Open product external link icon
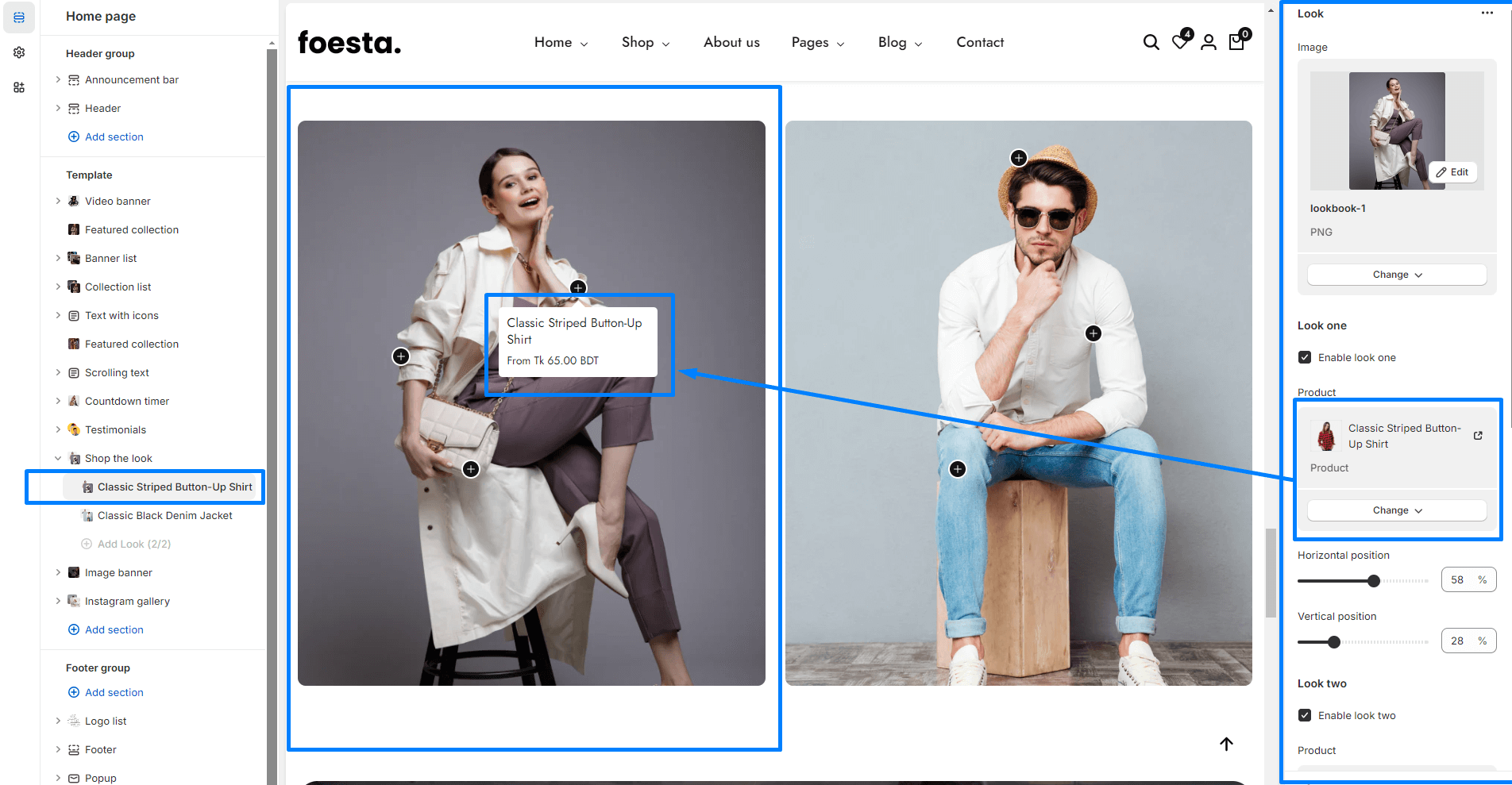Screen dimensions: 1512x785 tap(1478, 436)
